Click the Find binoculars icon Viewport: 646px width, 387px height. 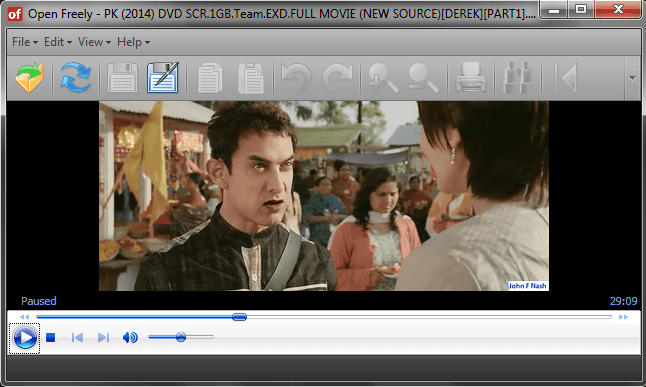point(518,77)
